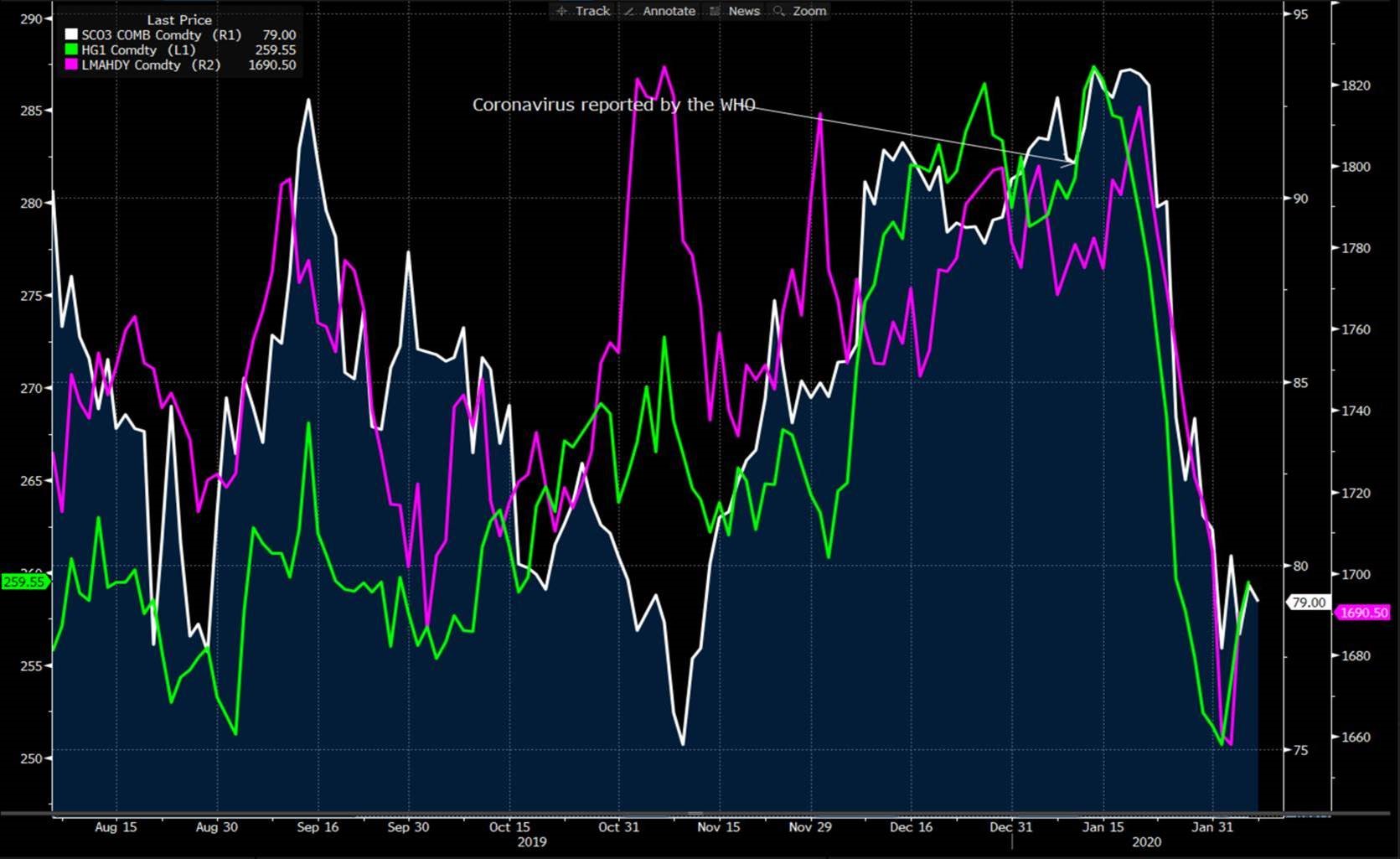Click the green 259.55 price tag

24,582
